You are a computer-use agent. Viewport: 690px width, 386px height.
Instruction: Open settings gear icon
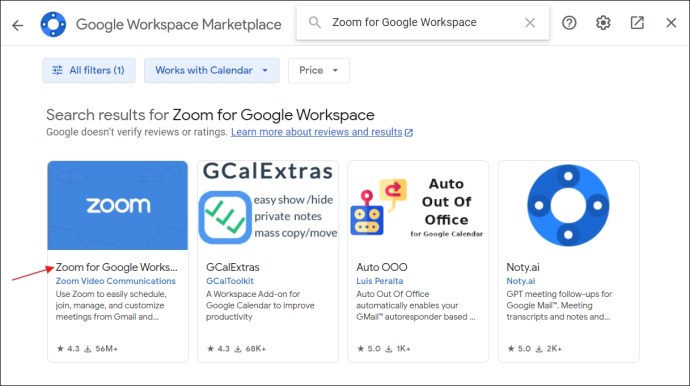[603, 22]
